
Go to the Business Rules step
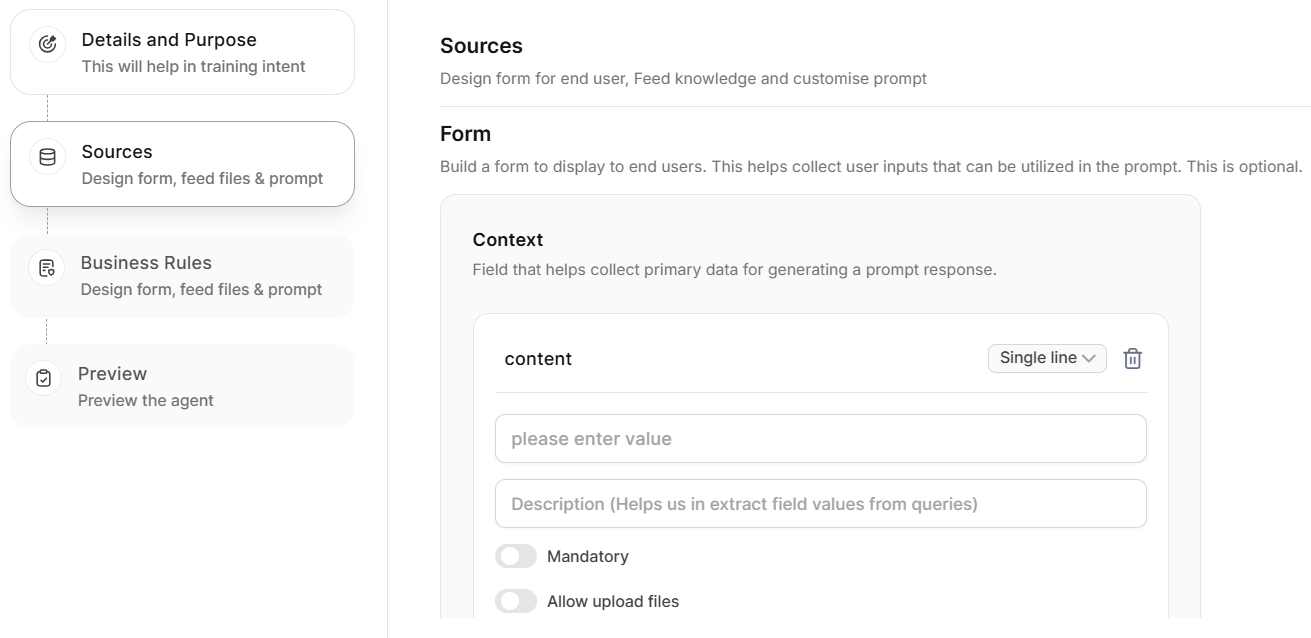pyautogui.click(x=182, y=275)
